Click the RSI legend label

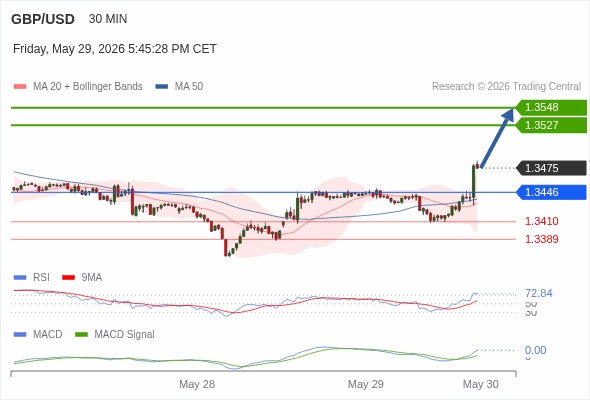point(41,278)
